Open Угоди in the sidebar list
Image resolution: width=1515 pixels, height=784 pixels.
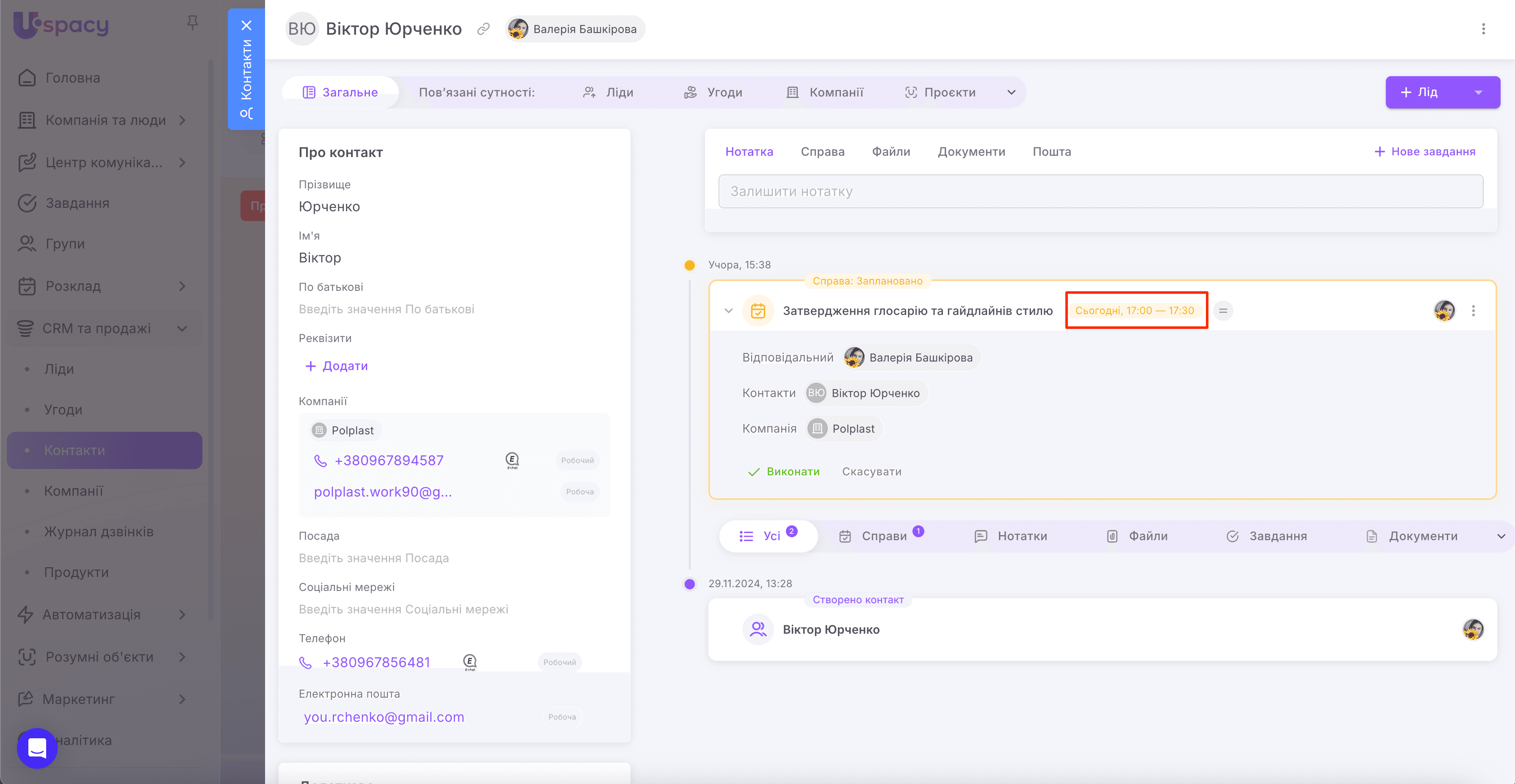(63, 409)
